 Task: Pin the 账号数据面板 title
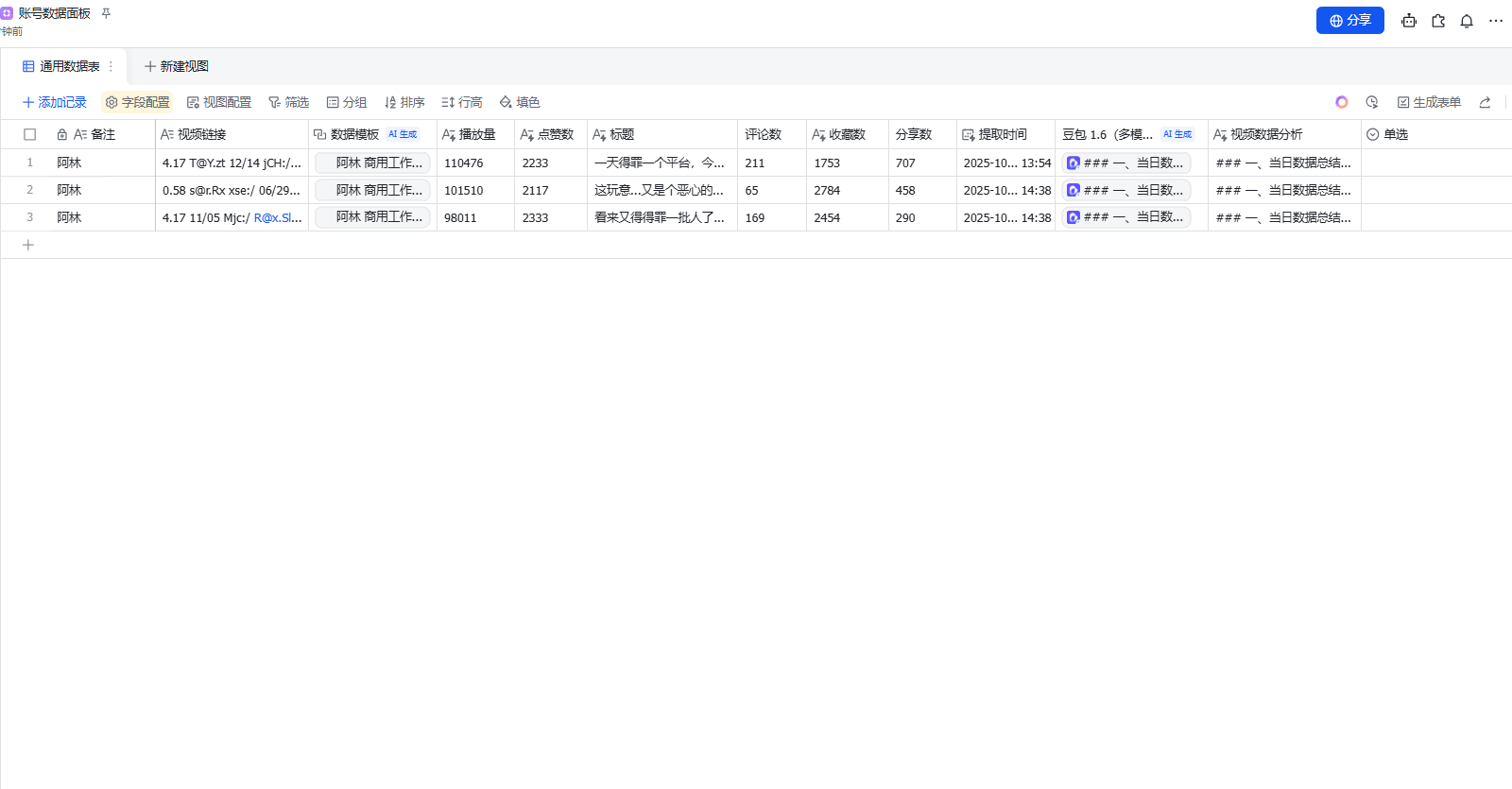point(106,13)
